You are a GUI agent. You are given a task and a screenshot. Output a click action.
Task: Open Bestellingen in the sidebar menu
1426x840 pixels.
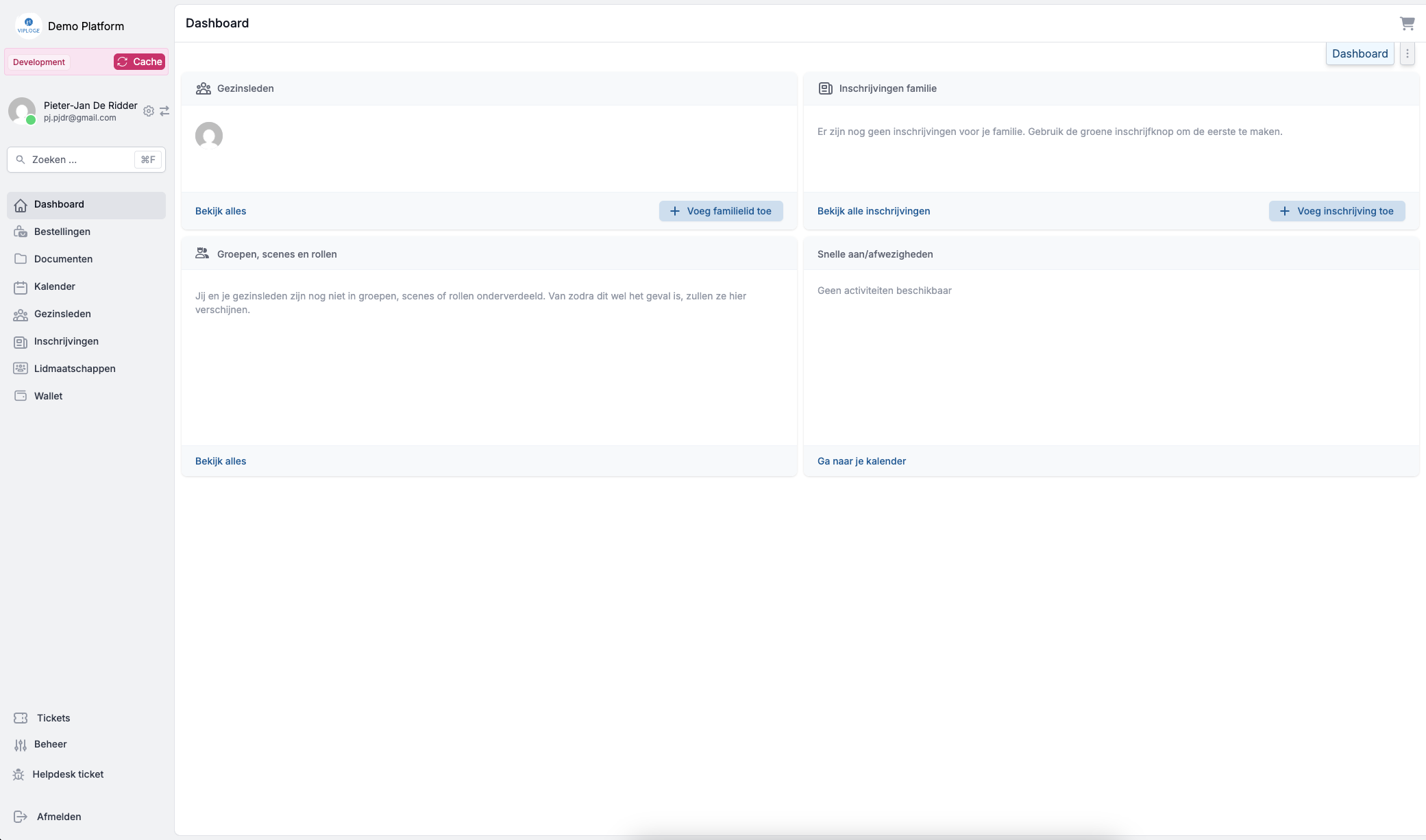click(x=62, y=232)
